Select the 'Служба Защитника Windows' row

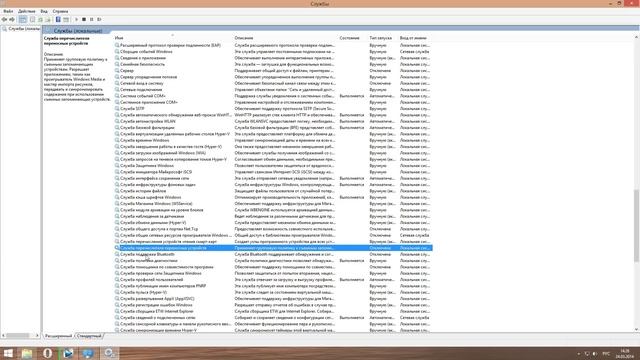click(x=273, y=166)
